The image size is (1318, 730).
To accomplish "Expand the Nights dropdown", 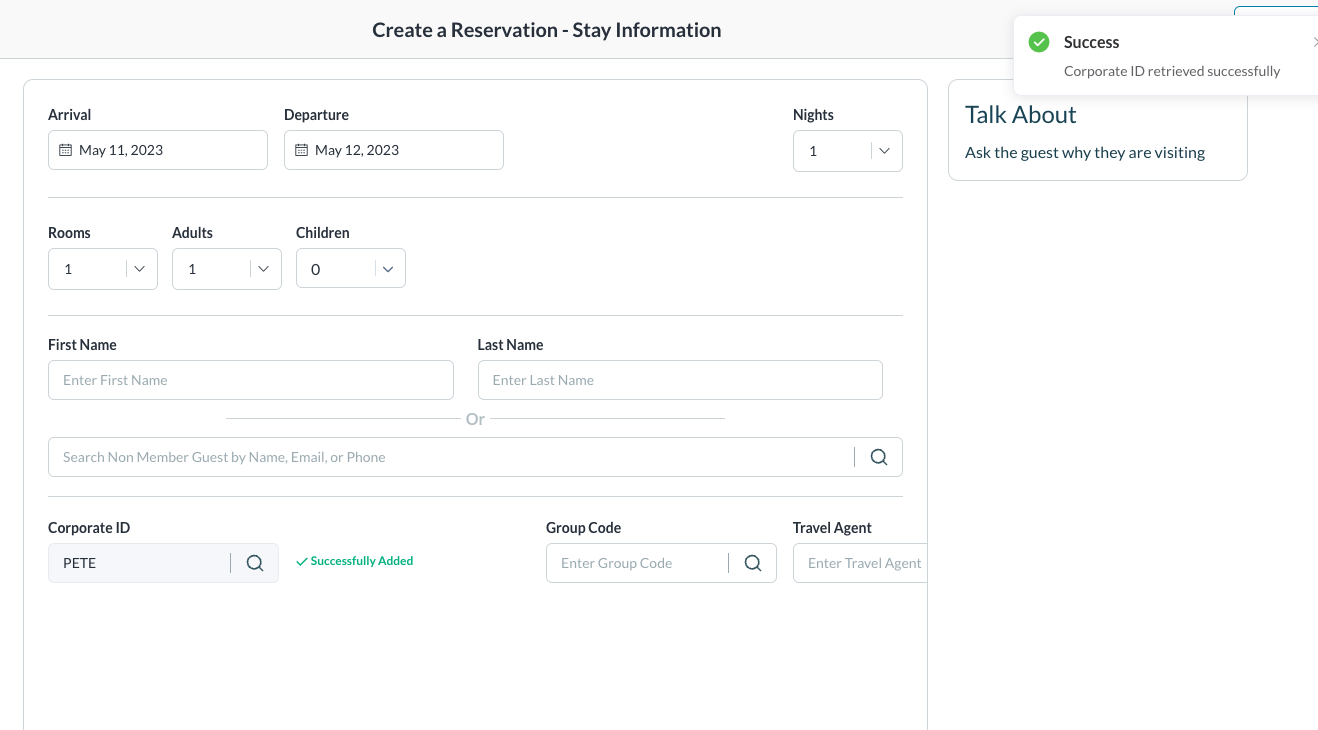I will pos(884,151).
